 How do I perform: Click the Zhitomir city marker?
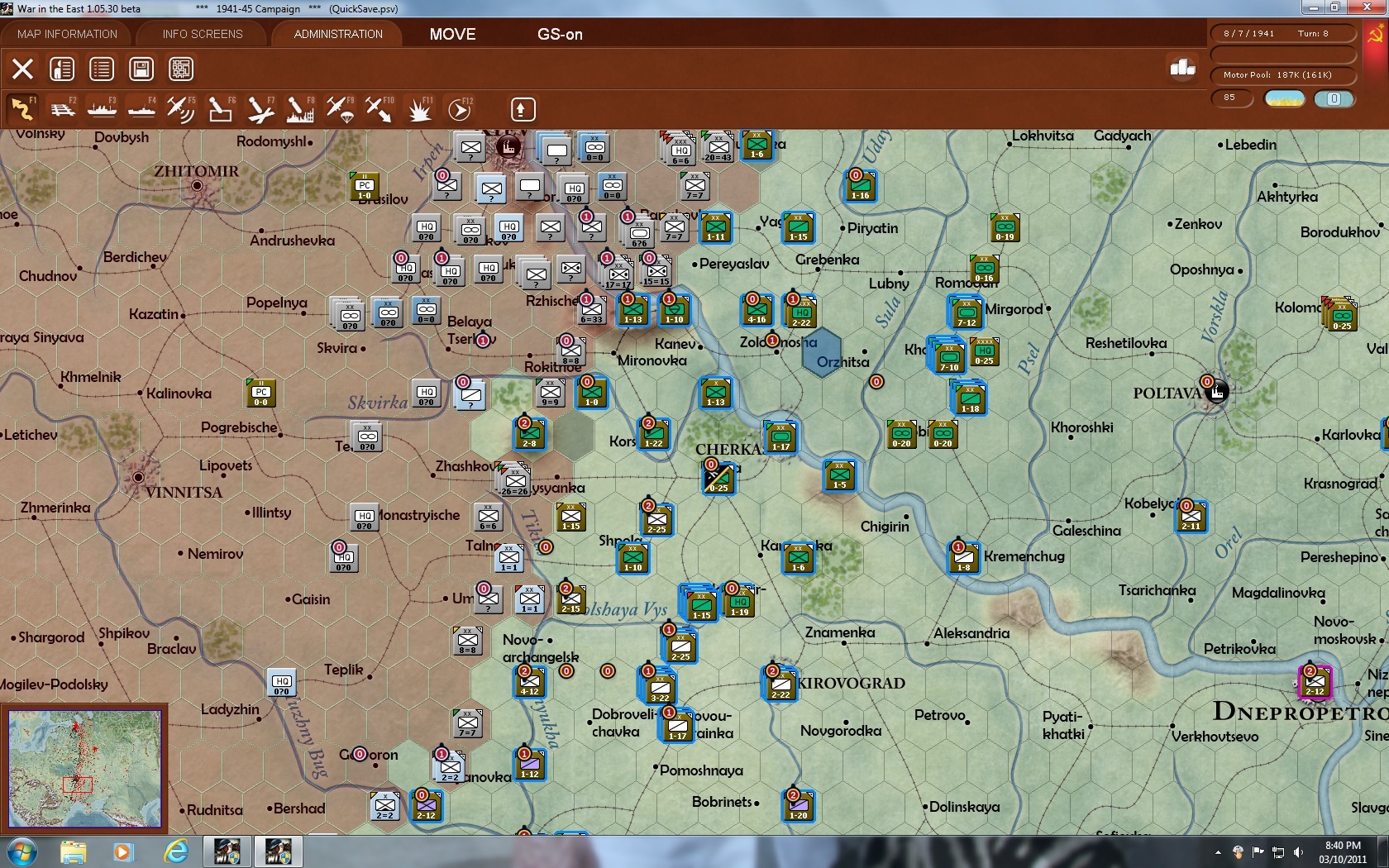197,186
